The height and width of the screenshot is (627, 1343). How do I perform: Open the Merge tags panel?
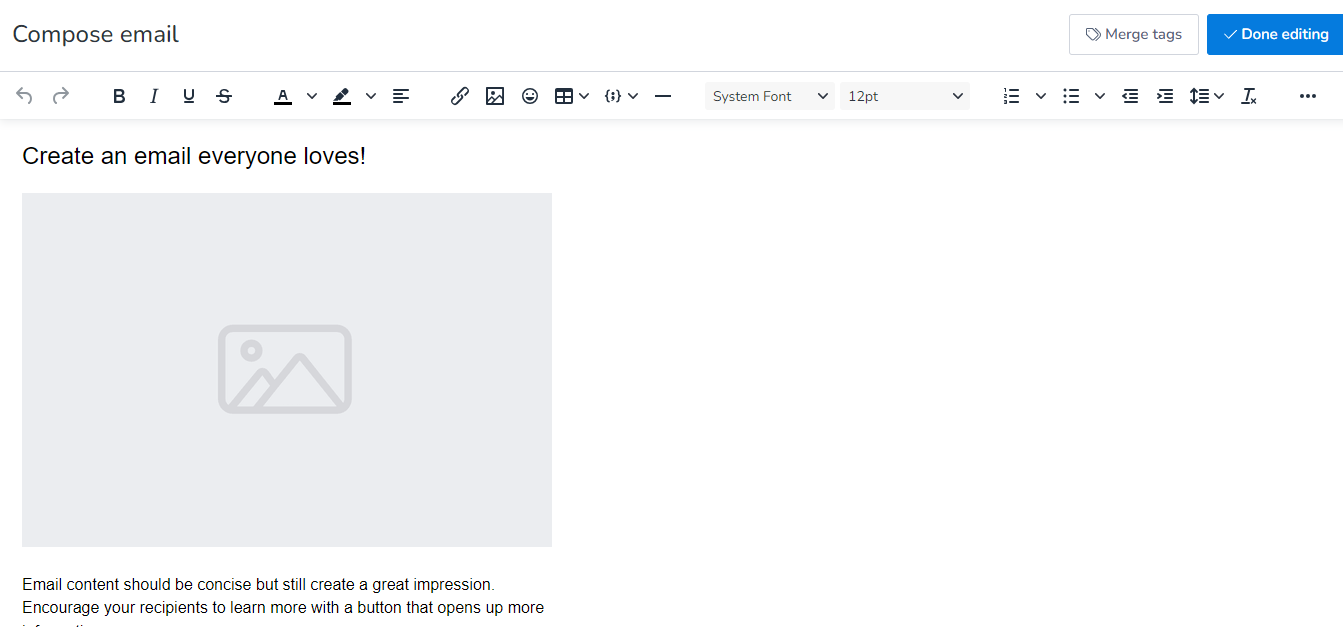coord(1133,33)
